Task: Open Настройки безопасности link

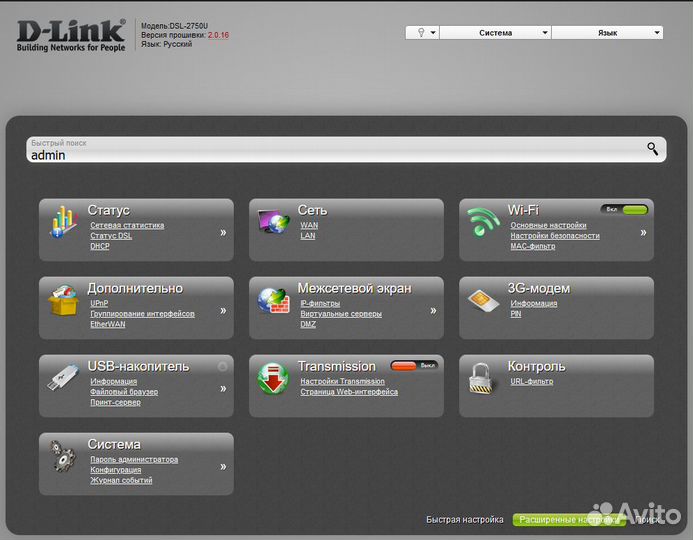Action: [x=555, y=236]
